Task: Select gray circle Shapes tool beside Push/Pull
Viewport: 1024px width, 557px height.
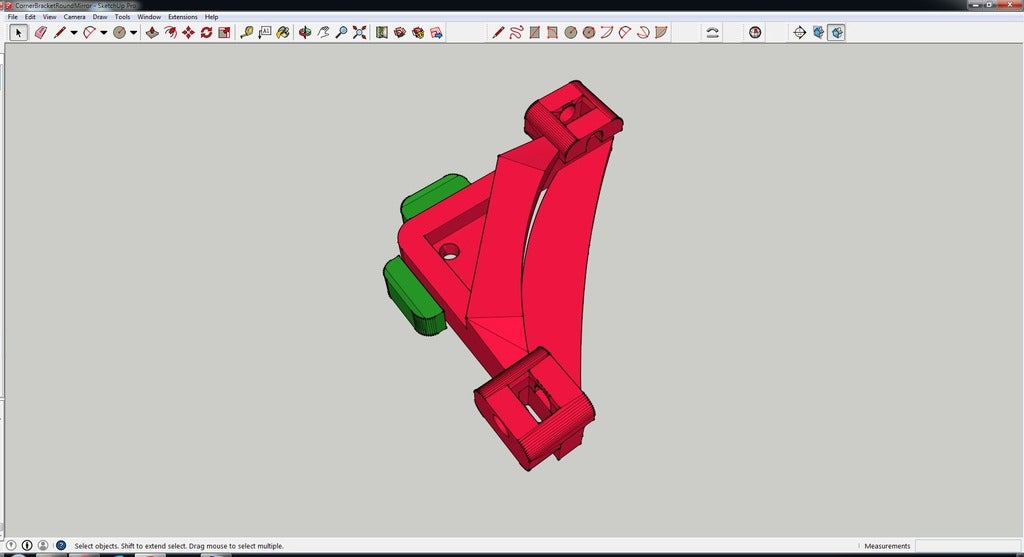Action: 119,32
